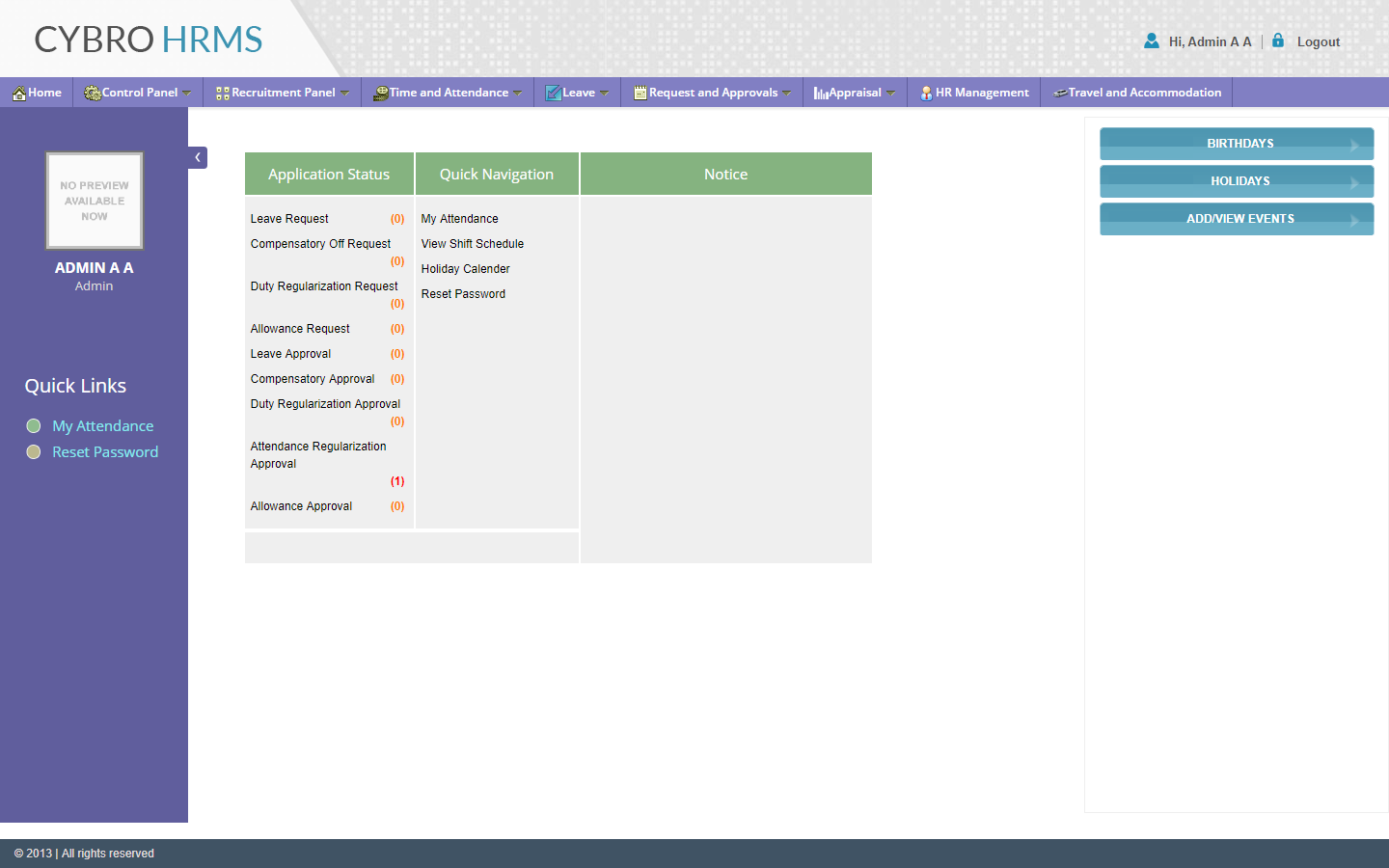Click the Travel and Accommodation plane icon
Screen dimensions: 1389x868
click(1060, 94)
